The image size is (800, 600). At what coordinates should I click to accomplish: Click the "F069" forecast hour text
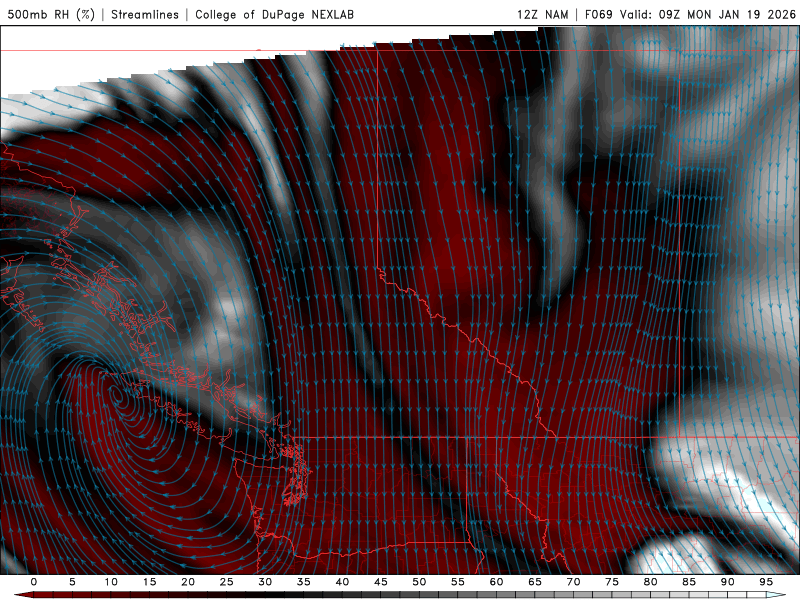pyautogui.click(x=598, y=15)
